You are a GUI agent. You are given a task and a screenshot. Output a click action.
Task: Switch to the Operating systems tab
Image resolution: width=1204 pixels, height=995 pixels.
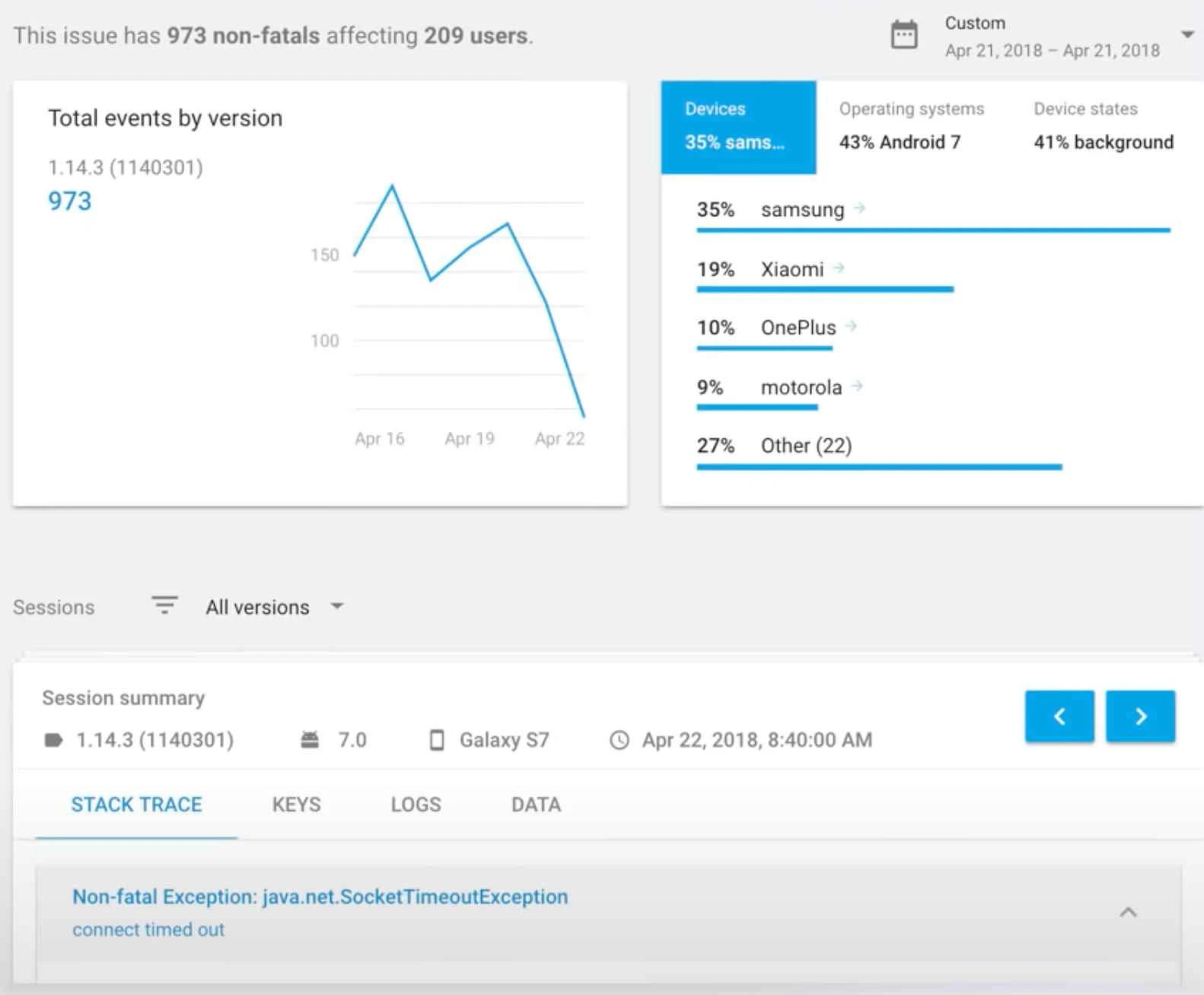coord(911,127)
